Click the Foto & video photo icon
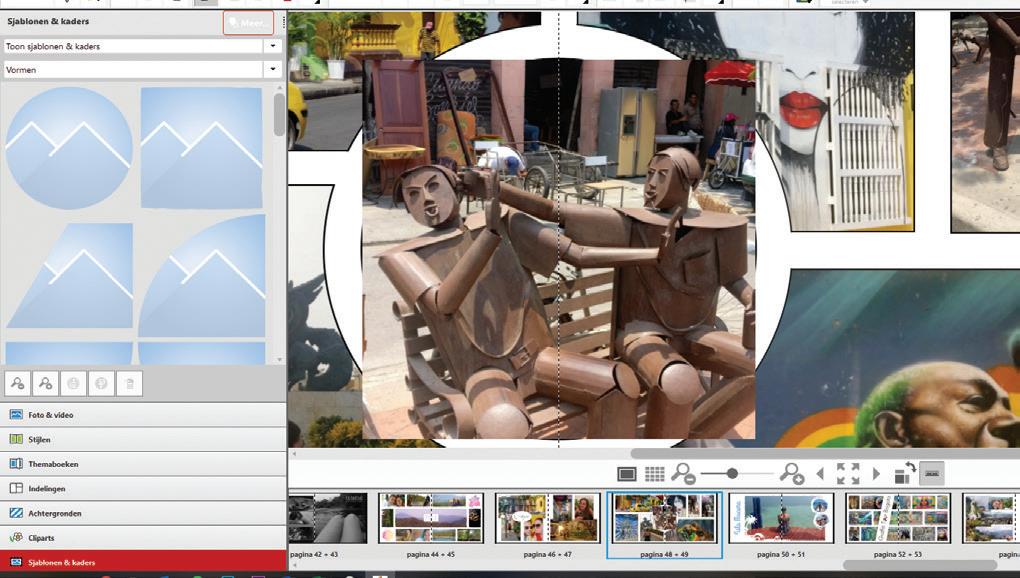 16,414
